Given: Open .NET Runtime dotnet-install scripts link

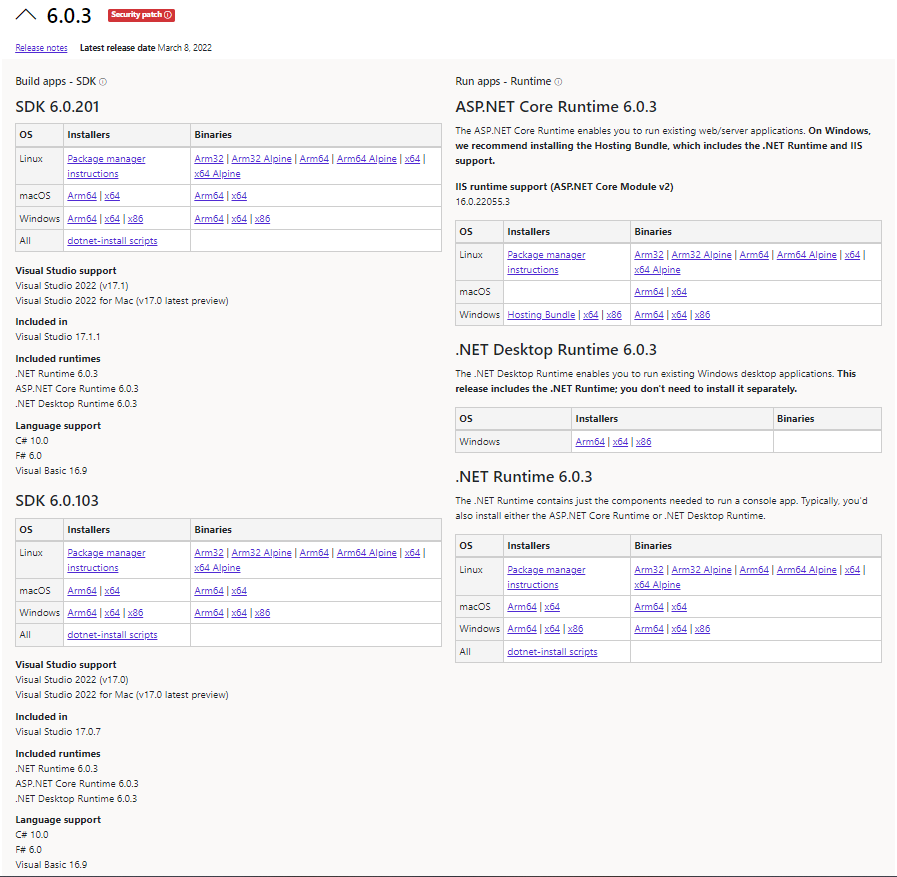Looking at the screenshot, I should pos(552,652).
